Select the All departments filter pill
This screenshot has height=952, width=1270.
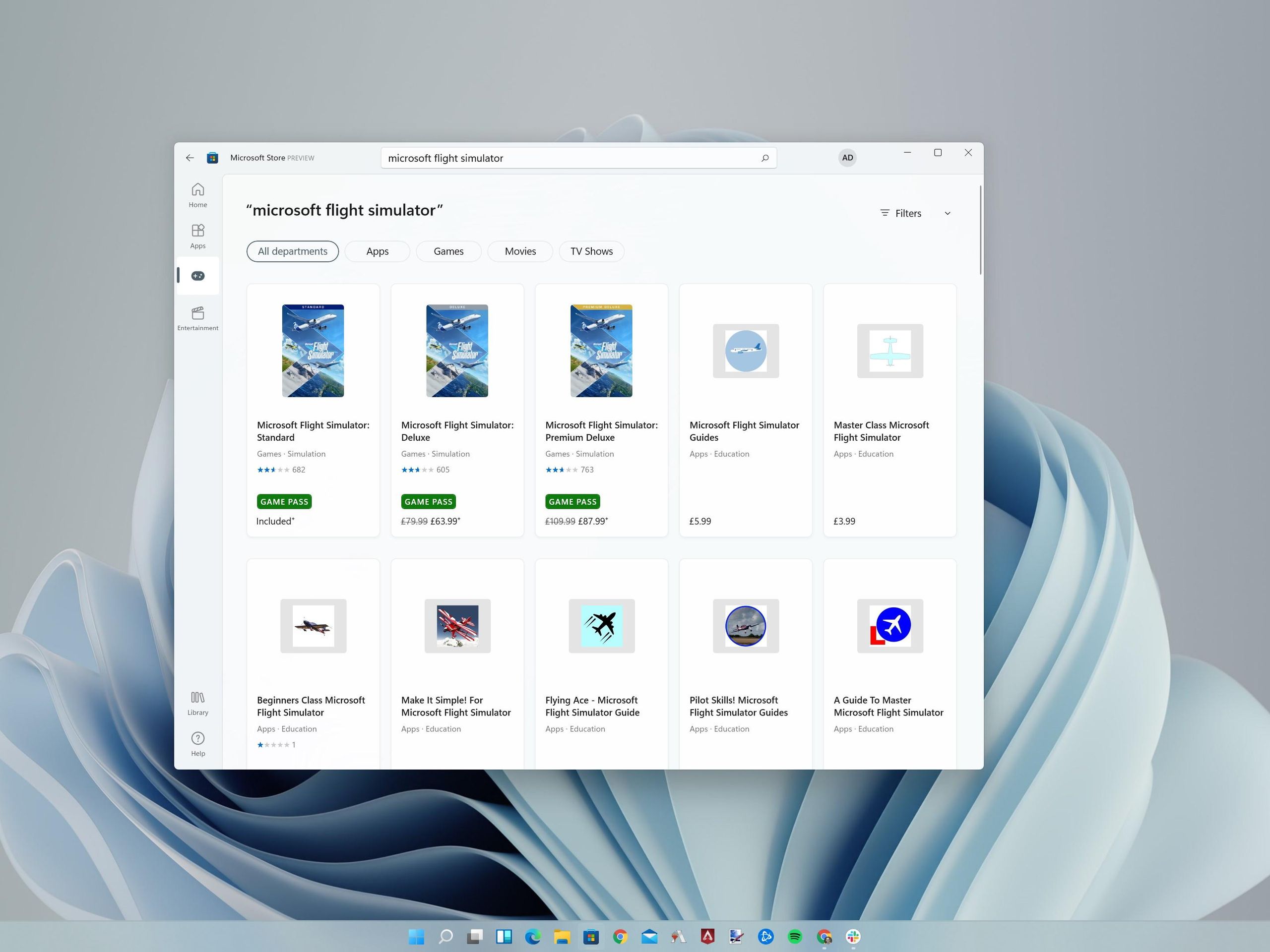click(x=292, y=251)
